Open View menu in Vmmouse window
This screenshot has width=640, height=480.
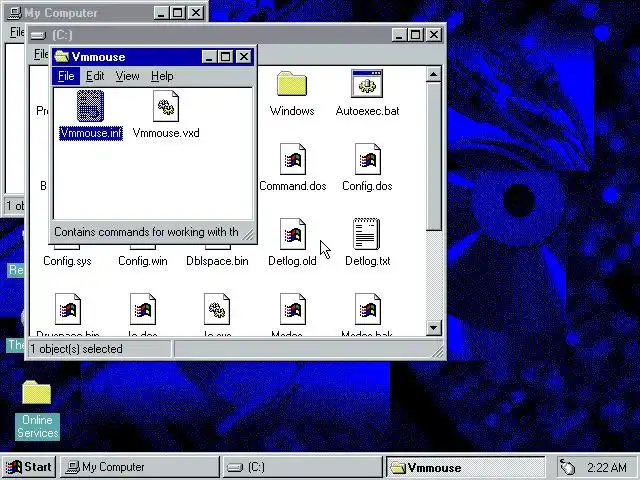pyautogui.click(x=127, y=76)
